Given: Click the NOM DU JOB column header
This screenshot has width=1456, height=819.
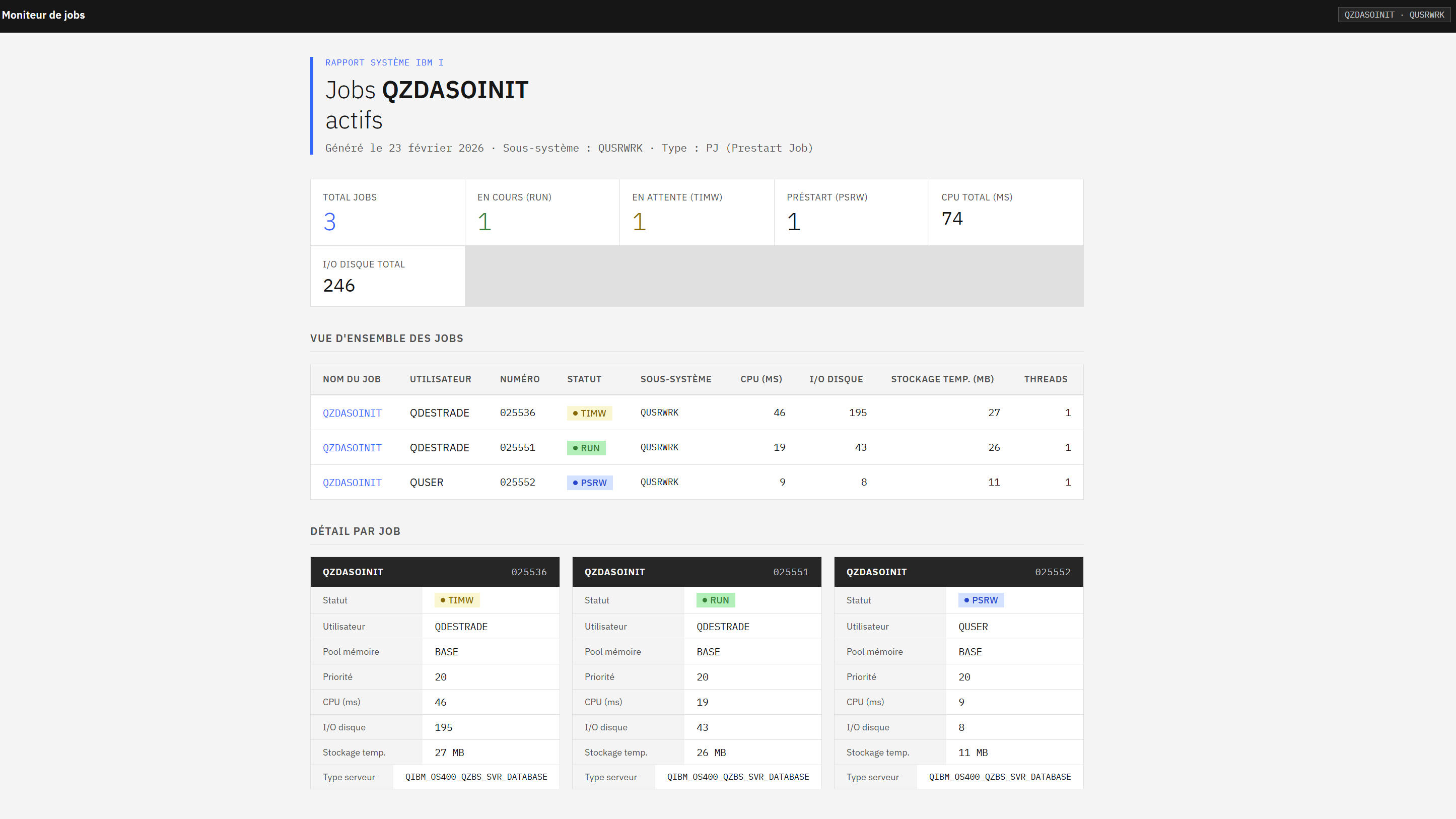Looking at the screenshot, I should (351, 379).
